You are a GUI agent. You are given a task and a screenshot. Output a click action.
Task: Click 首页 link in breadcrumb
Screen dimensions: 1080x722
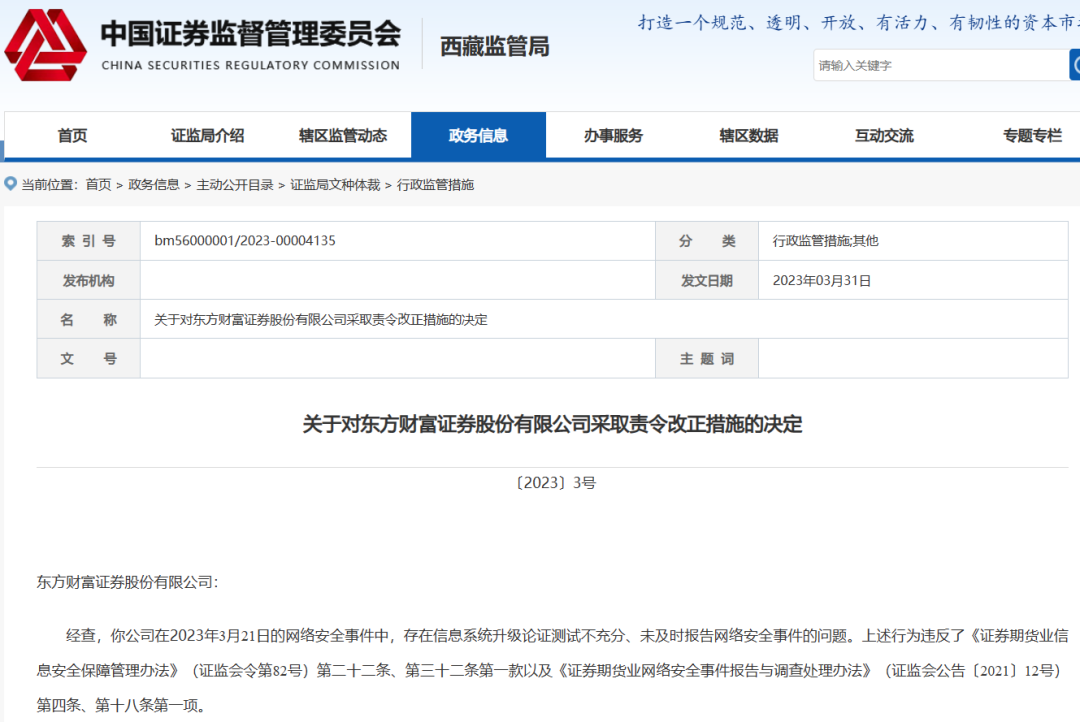click(x=98, y=185)
